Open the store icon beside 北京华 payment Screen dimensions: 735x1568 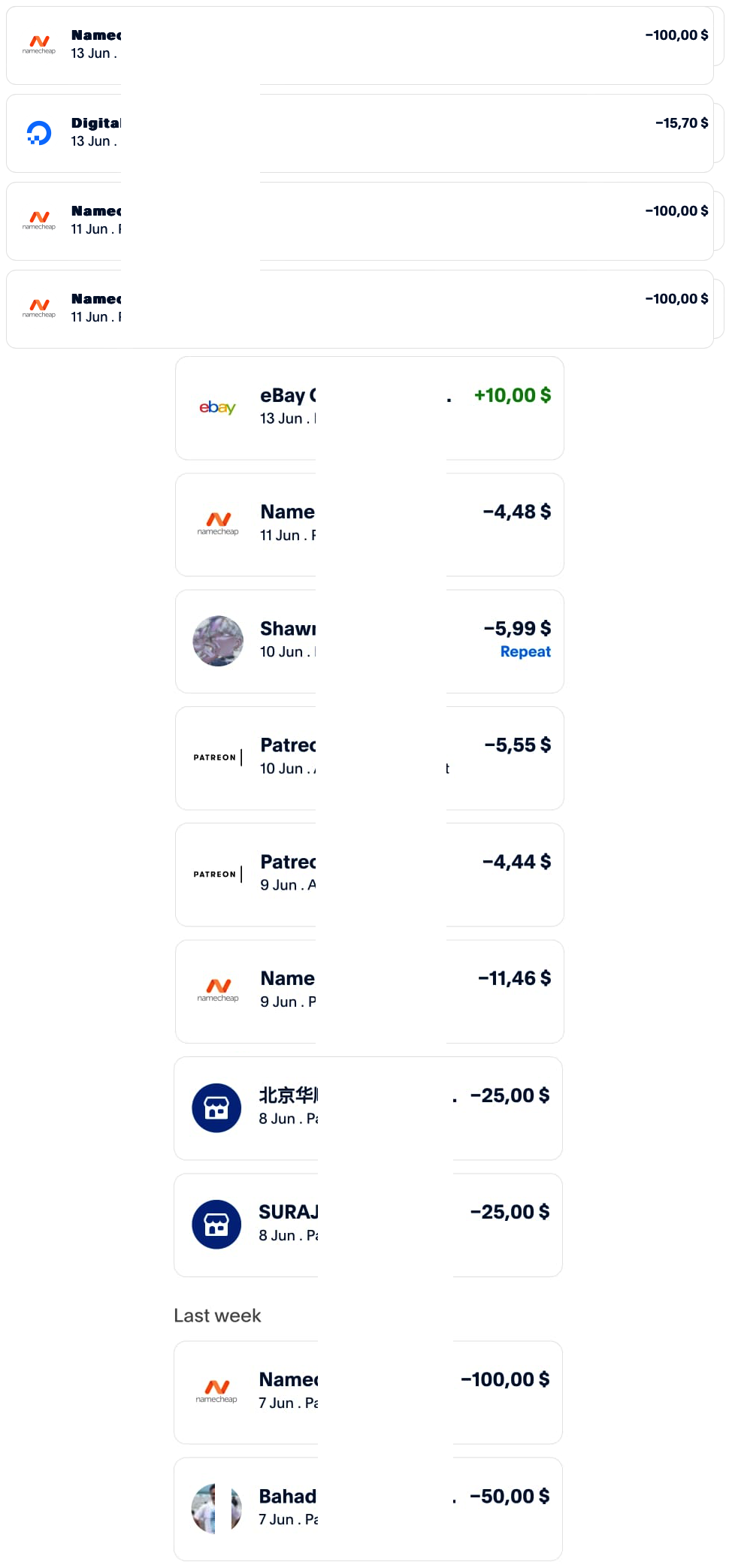216,1107
